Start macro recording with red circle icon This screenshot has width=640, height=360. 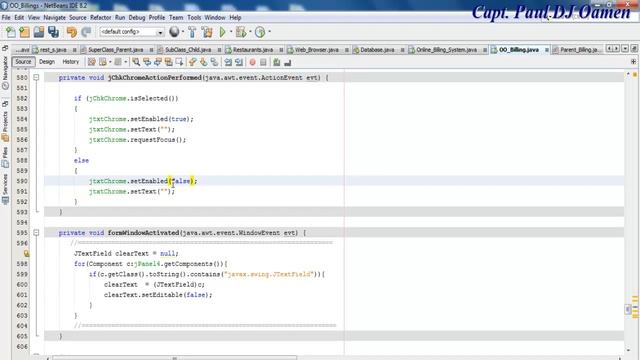click(x=253, y=62)
